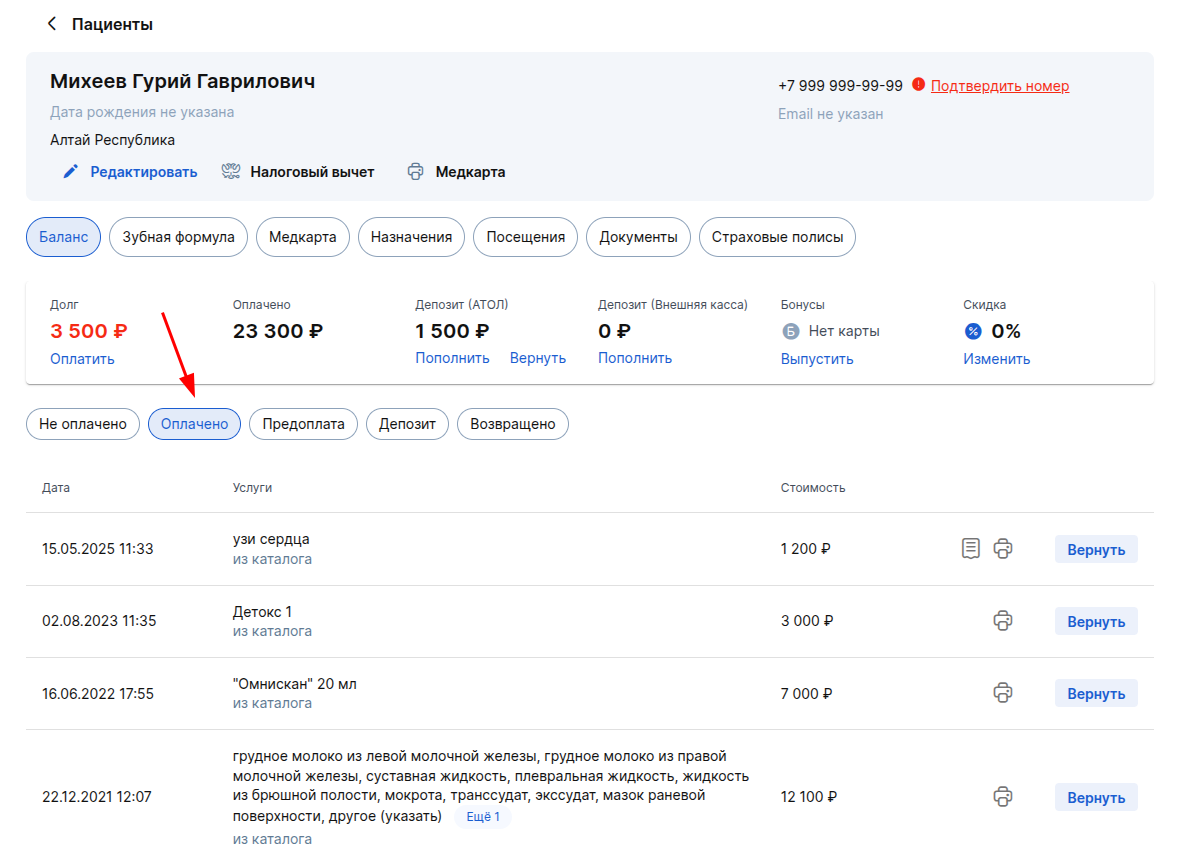The width and height of the screenshot is (1177, 860).
Task: Click Медкарта print button in patient header
Action: (x=470, y=172)
